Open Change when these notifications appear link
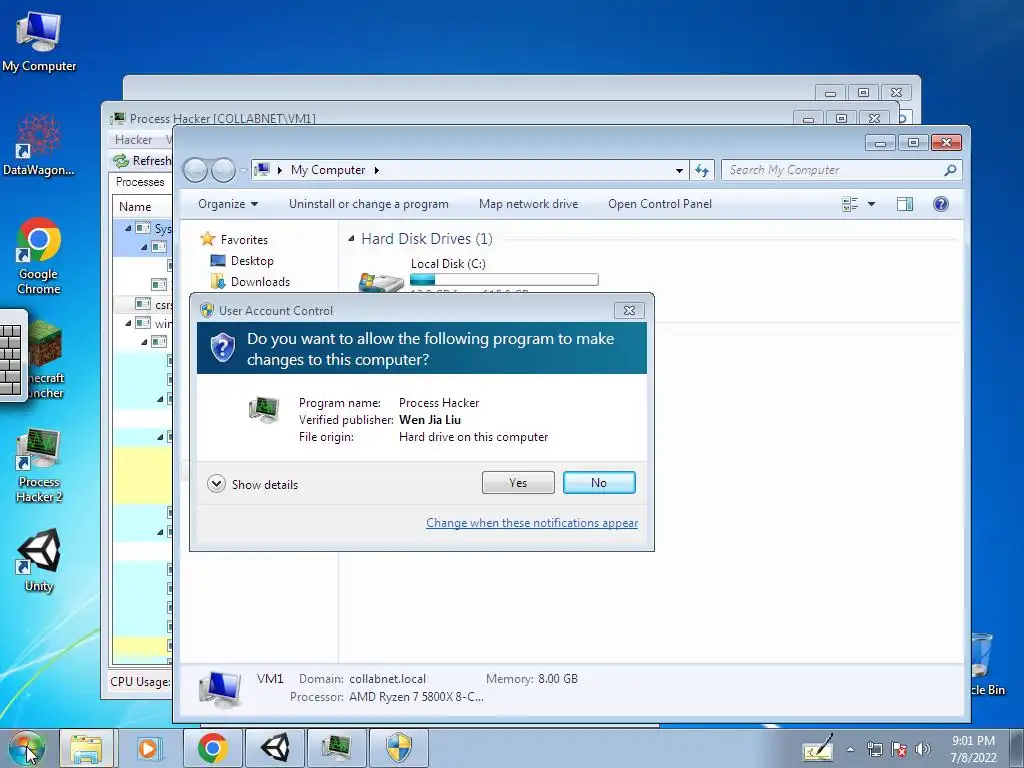 532,522
